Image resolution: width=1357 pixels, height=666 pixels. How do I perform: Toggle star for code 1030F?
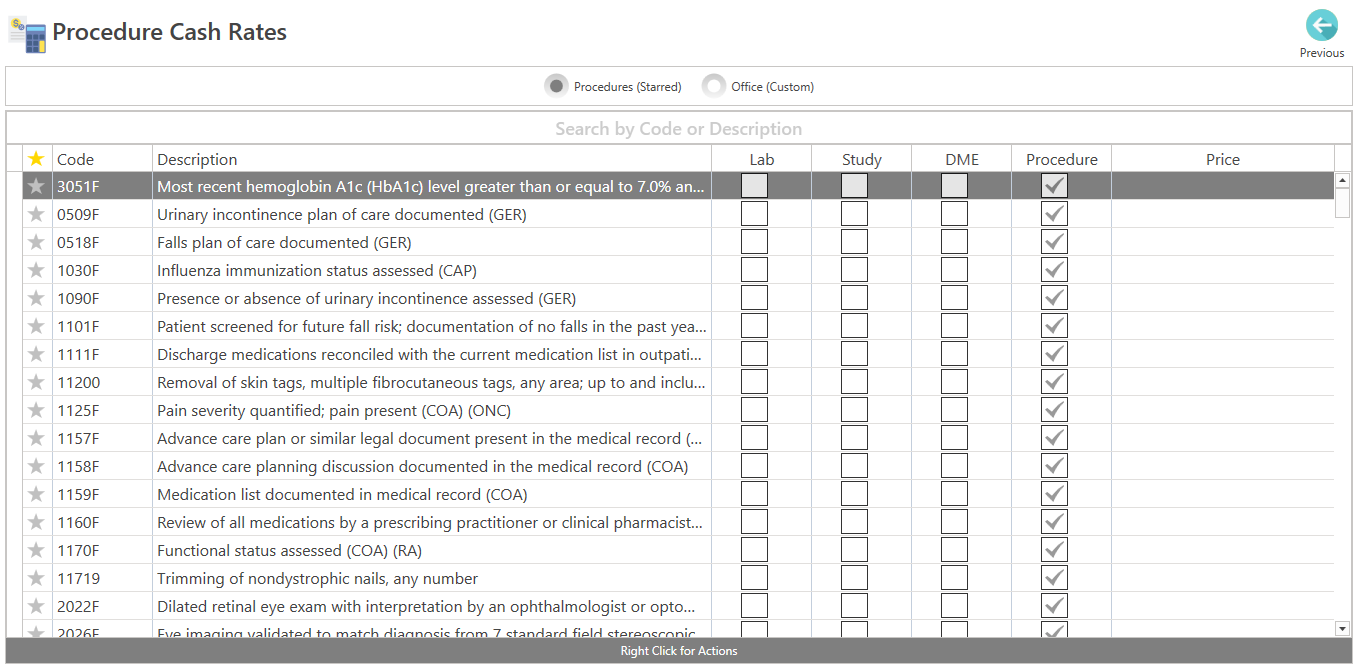pyautogui.click(x=37, y=270)
